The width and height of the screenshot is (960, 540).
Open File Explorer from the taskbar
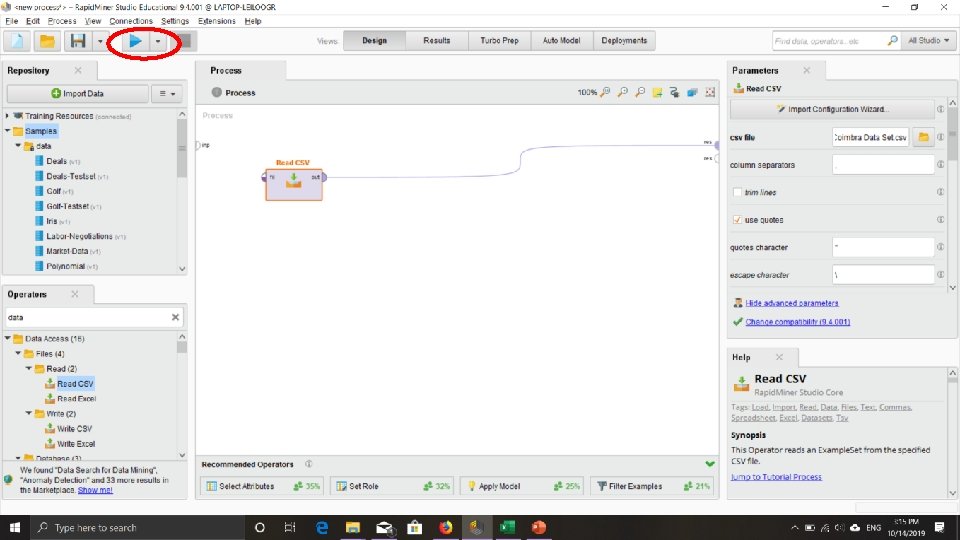pos(353,527)
